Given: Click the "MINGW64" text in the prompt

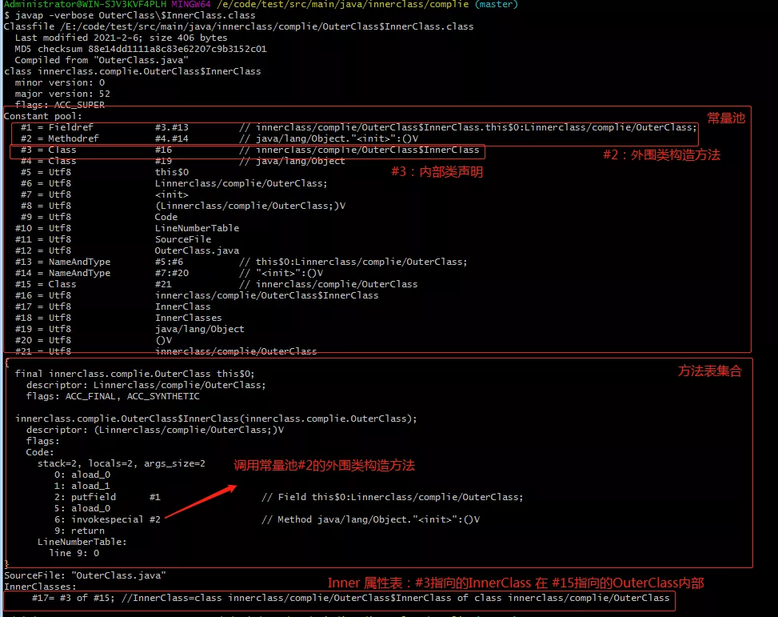Looking at the screenshot, I should pos(191,4).
